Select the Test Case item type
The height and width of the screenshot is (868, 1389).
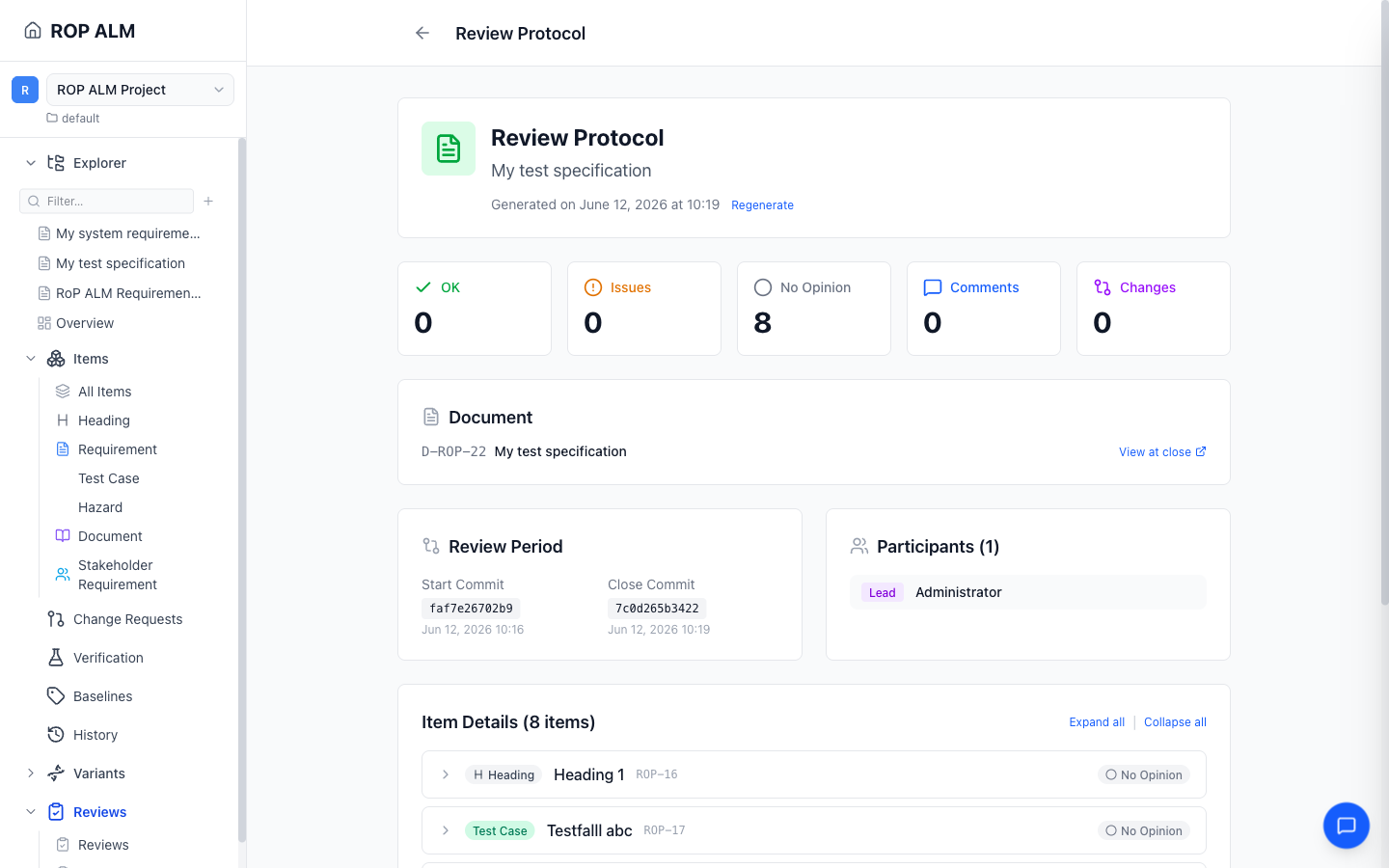coord(108,478)
